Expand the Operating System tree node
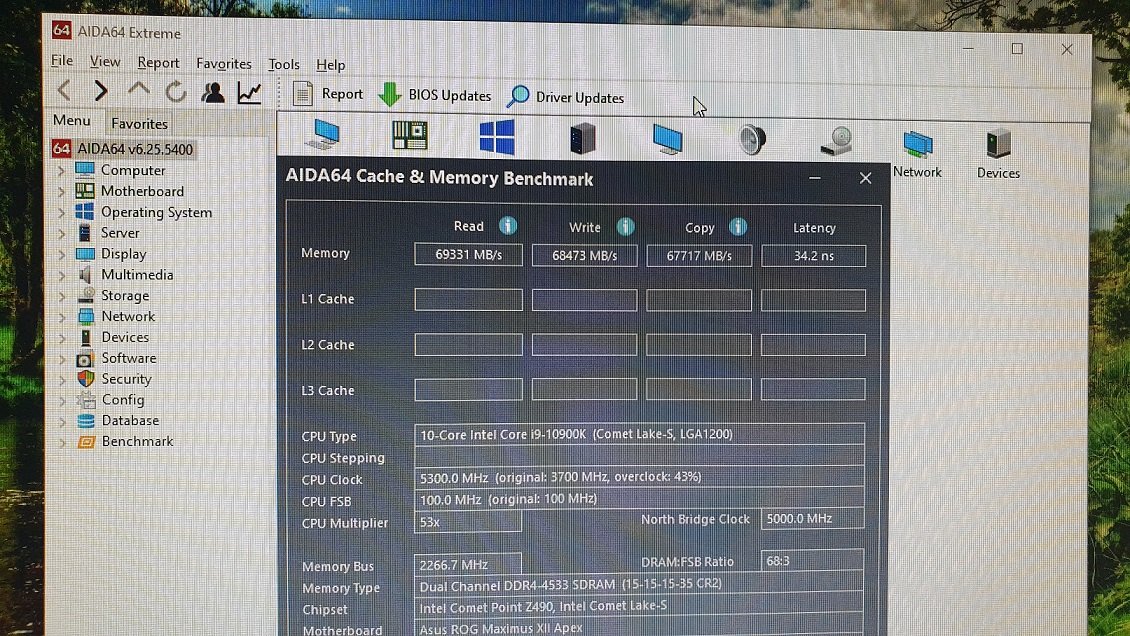 coord(61,212)
